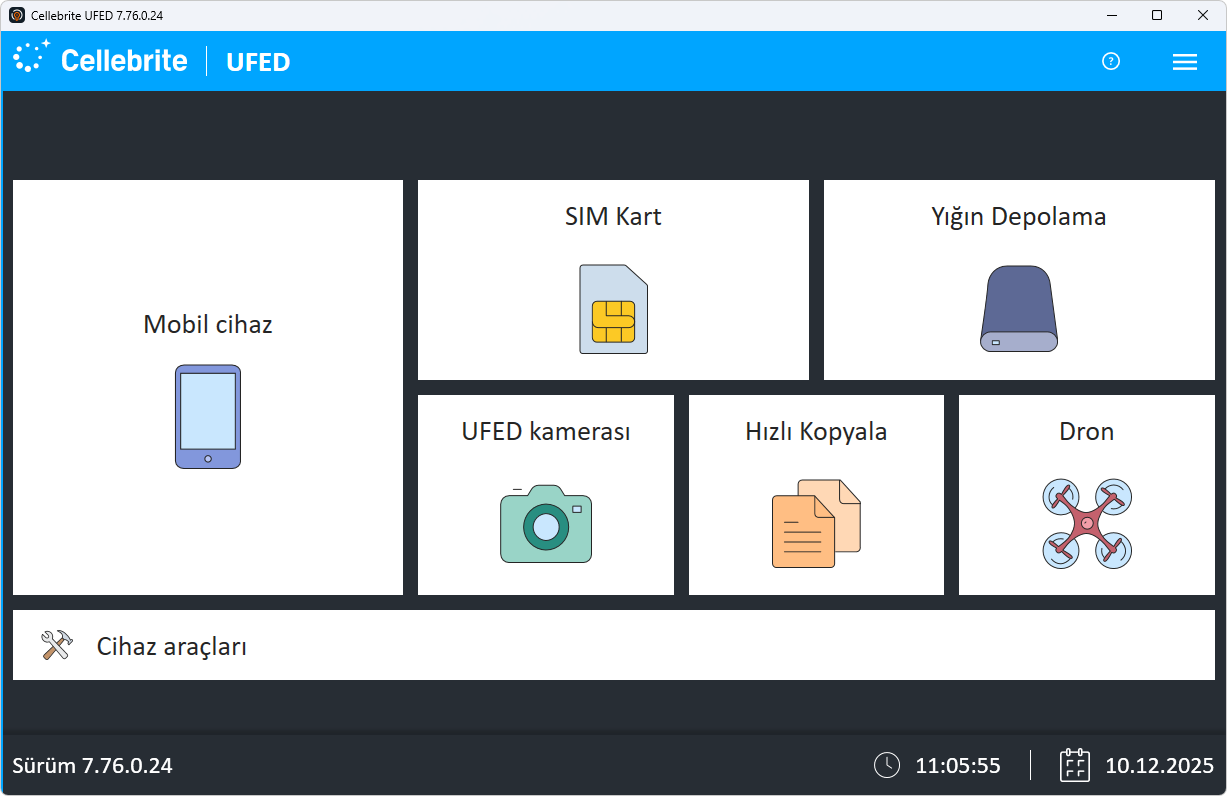The image size is (1227, 796).
Task: Open the Dron label
Action: [x=1087, y=431]
